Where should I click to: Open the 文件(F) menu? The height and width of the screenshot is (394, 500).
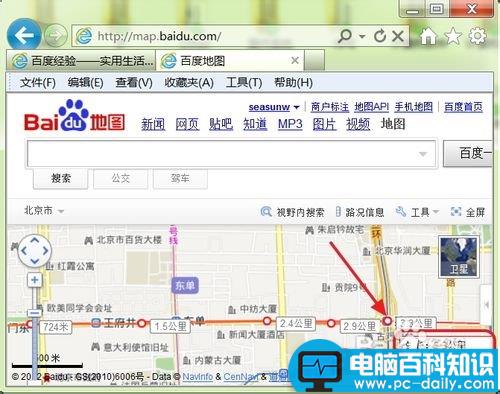[38, 82]
